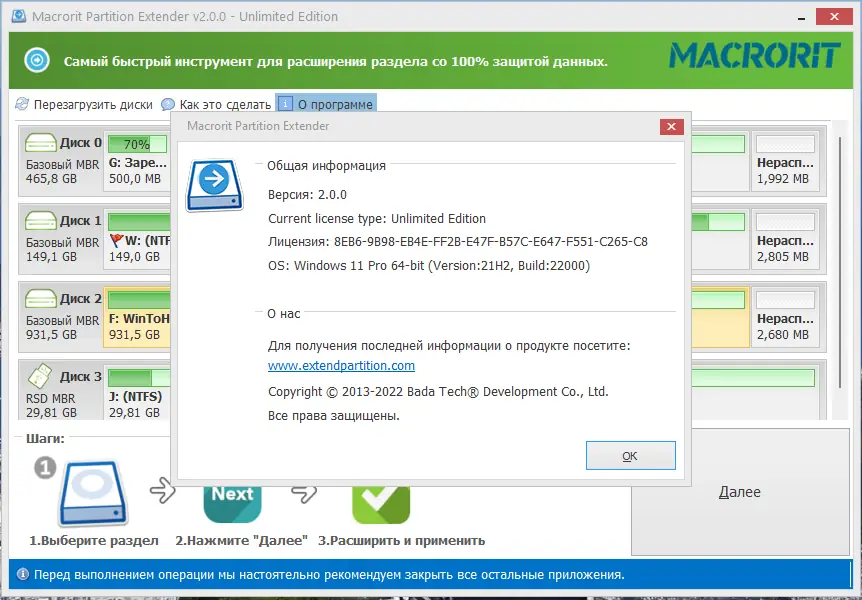Click the 70% usage bar of G: partition

137,144
